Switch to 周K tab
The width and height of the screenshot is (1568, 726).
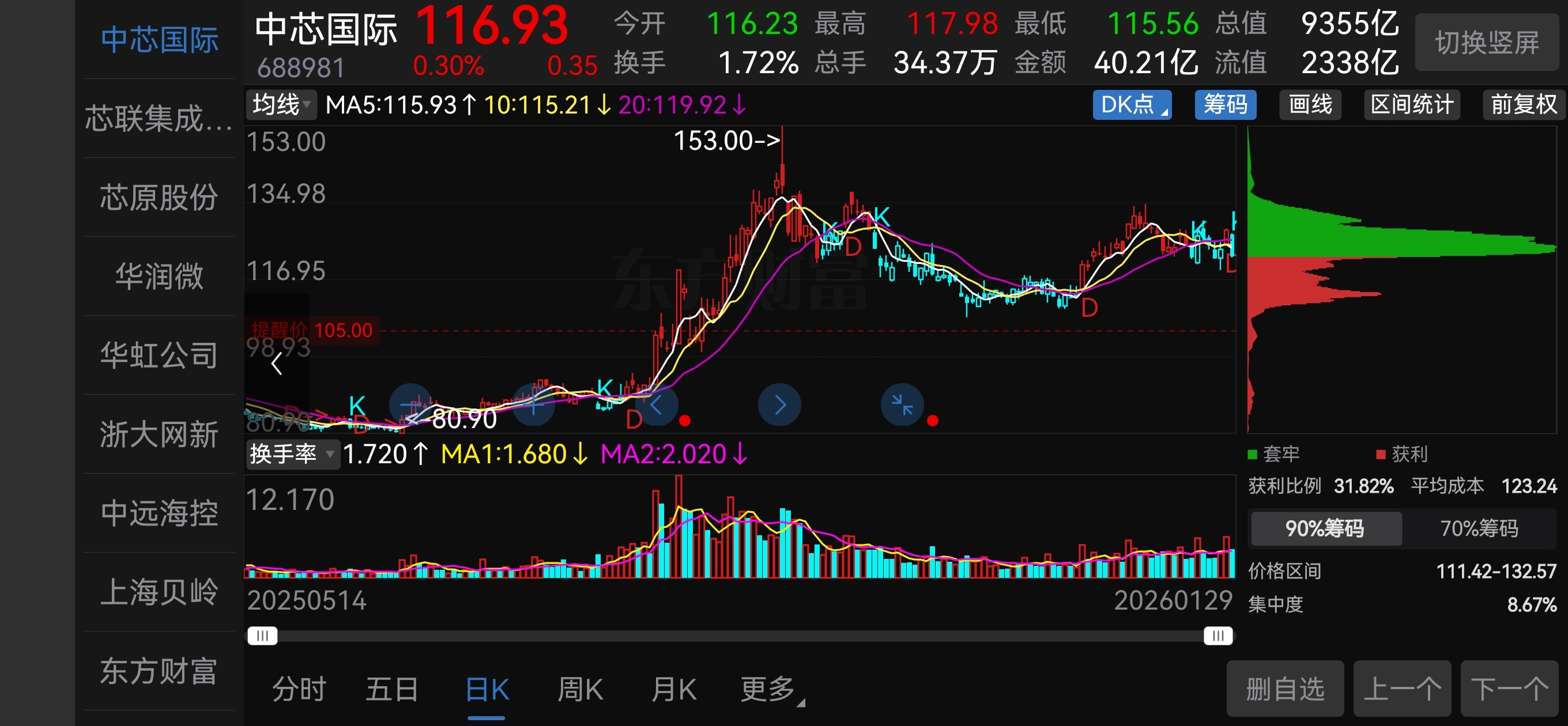pyautogui.click(x=579, y=690)
